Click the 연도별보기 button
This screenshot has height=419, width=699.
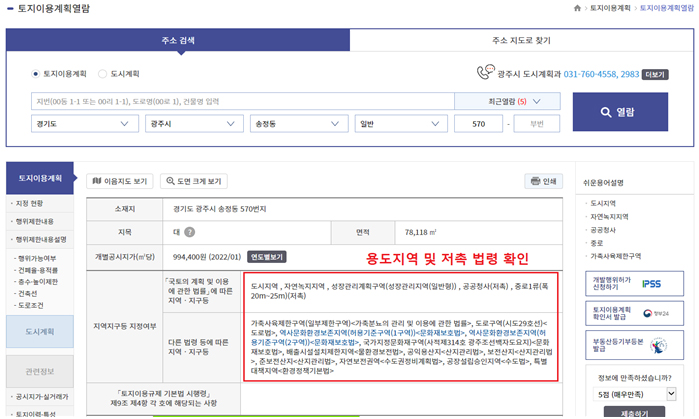[267, 257]
